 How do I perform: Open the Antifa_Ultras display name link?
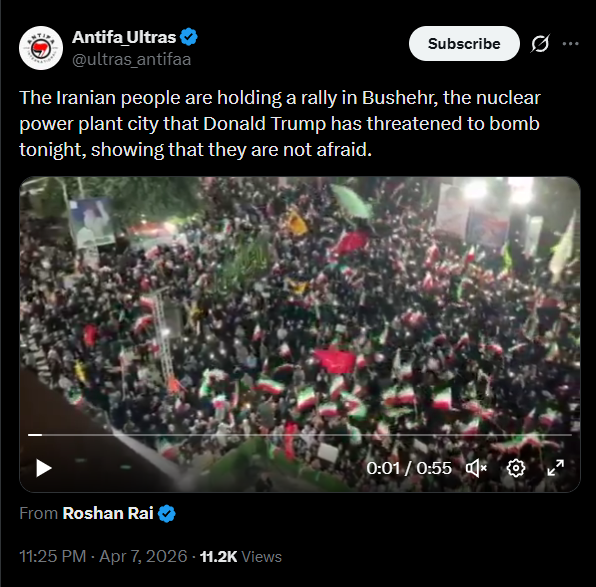124,37
